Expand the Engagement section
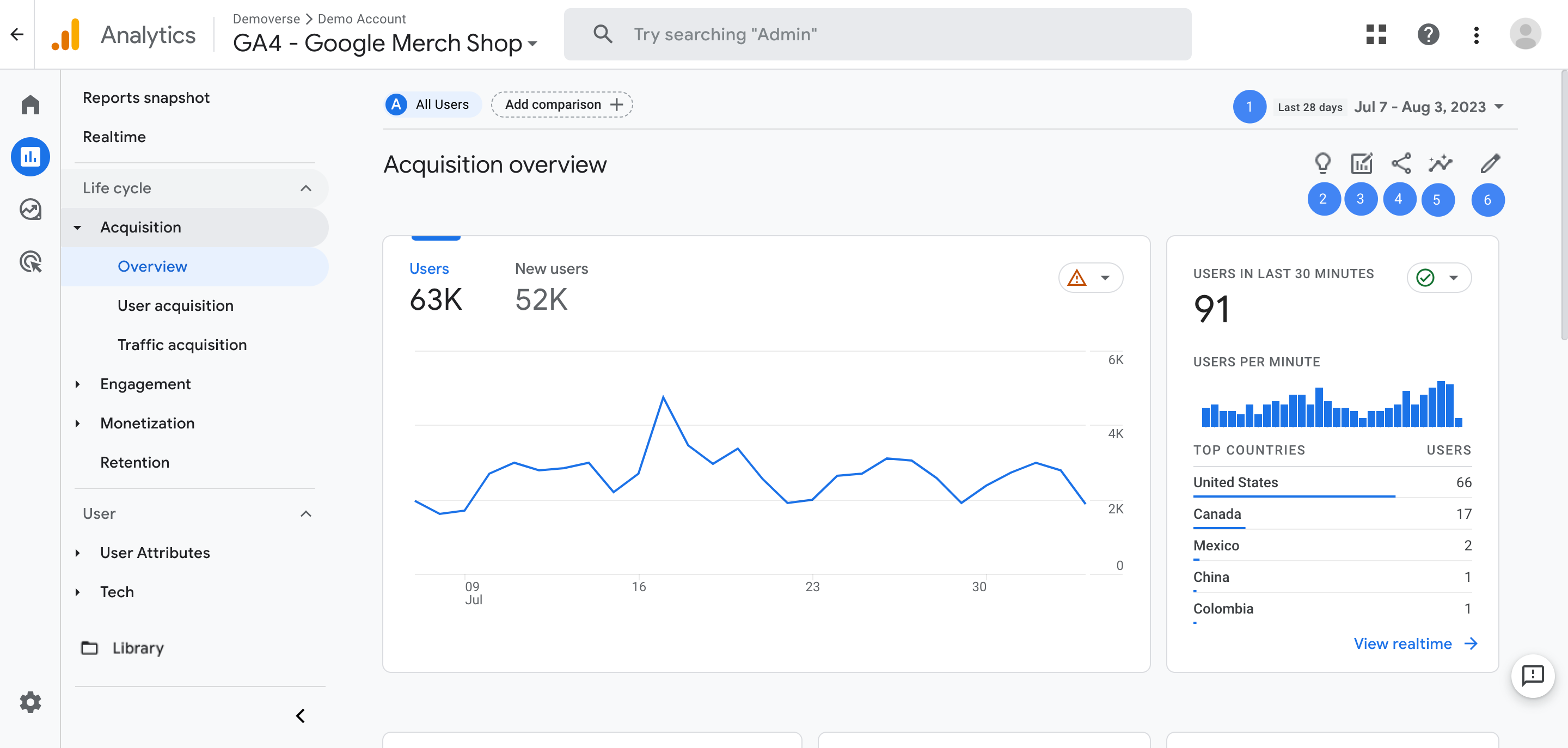 pyautogui.click(x=77, y=384)
